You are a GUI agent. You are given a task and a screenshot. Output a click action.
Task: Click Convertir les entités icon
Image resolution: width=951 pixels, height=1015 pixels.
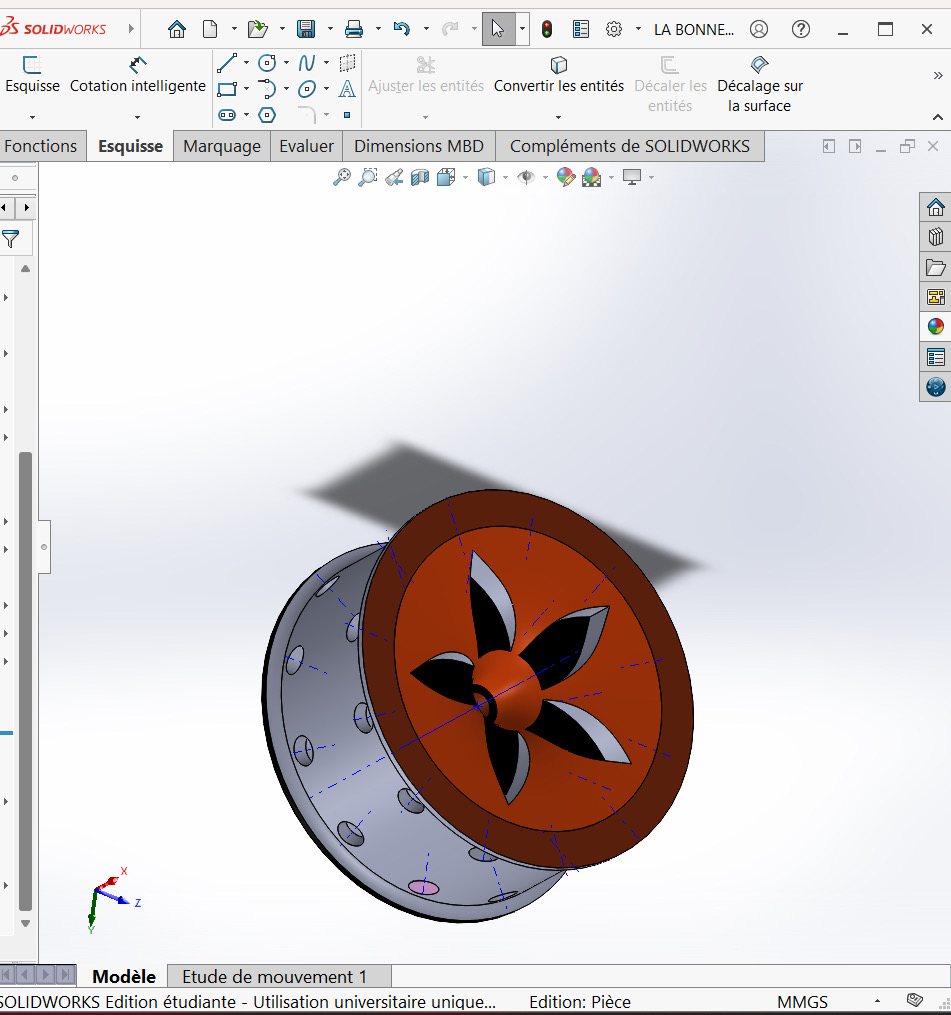(x=558, y=66)
